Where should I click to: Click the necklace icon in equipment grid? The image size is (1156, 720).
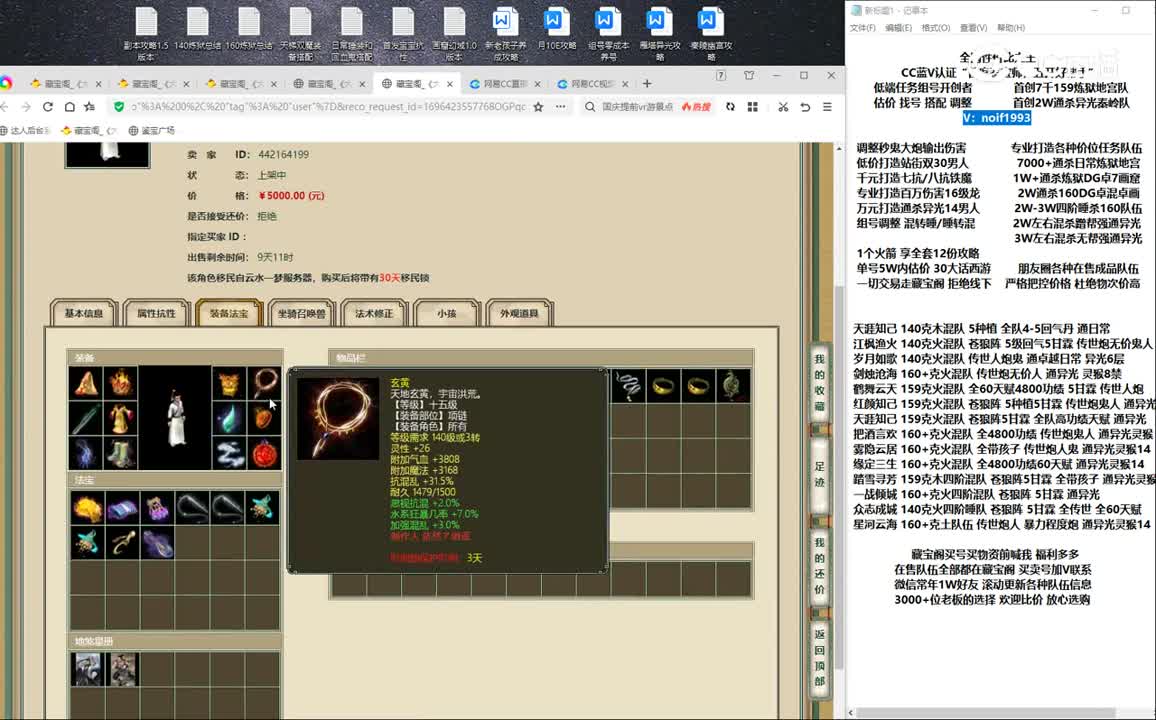[x=264, y=382]
